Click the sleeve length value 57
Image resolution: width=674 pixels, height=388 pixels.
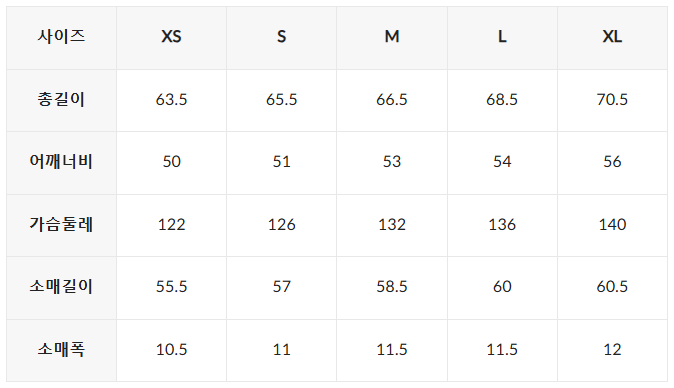pos(282,287)
